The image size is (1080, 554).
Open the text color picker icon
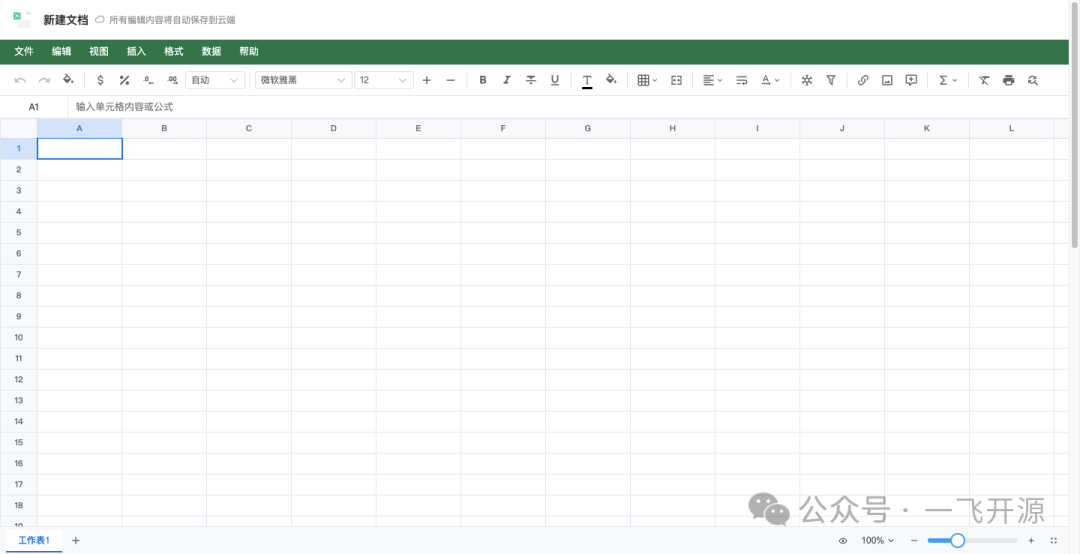coord(587,81)
